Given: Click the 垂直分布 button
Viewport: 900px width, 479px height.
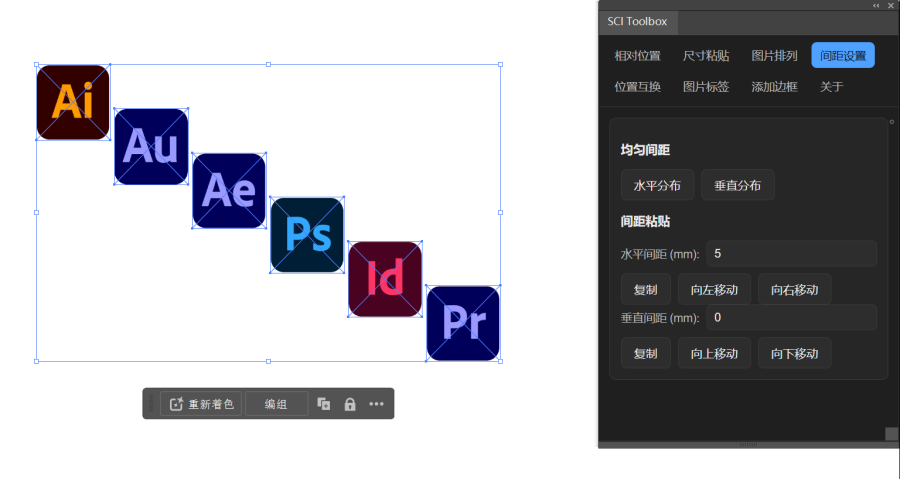Looking at the screenshot, I should click(x=738, y=185).
